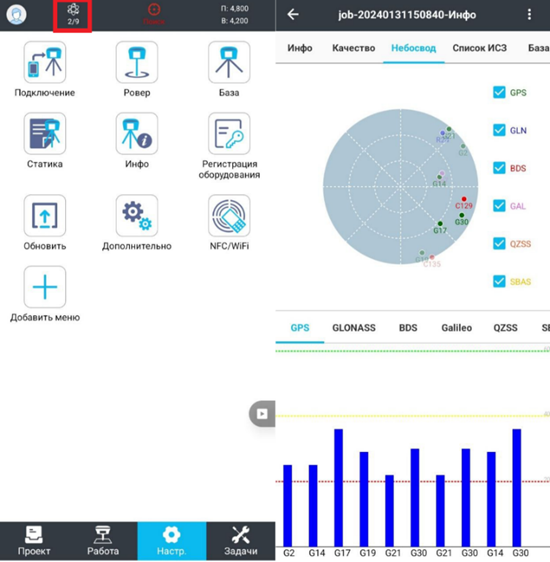Tap the red search status target icon

click(x=154, y=10)
